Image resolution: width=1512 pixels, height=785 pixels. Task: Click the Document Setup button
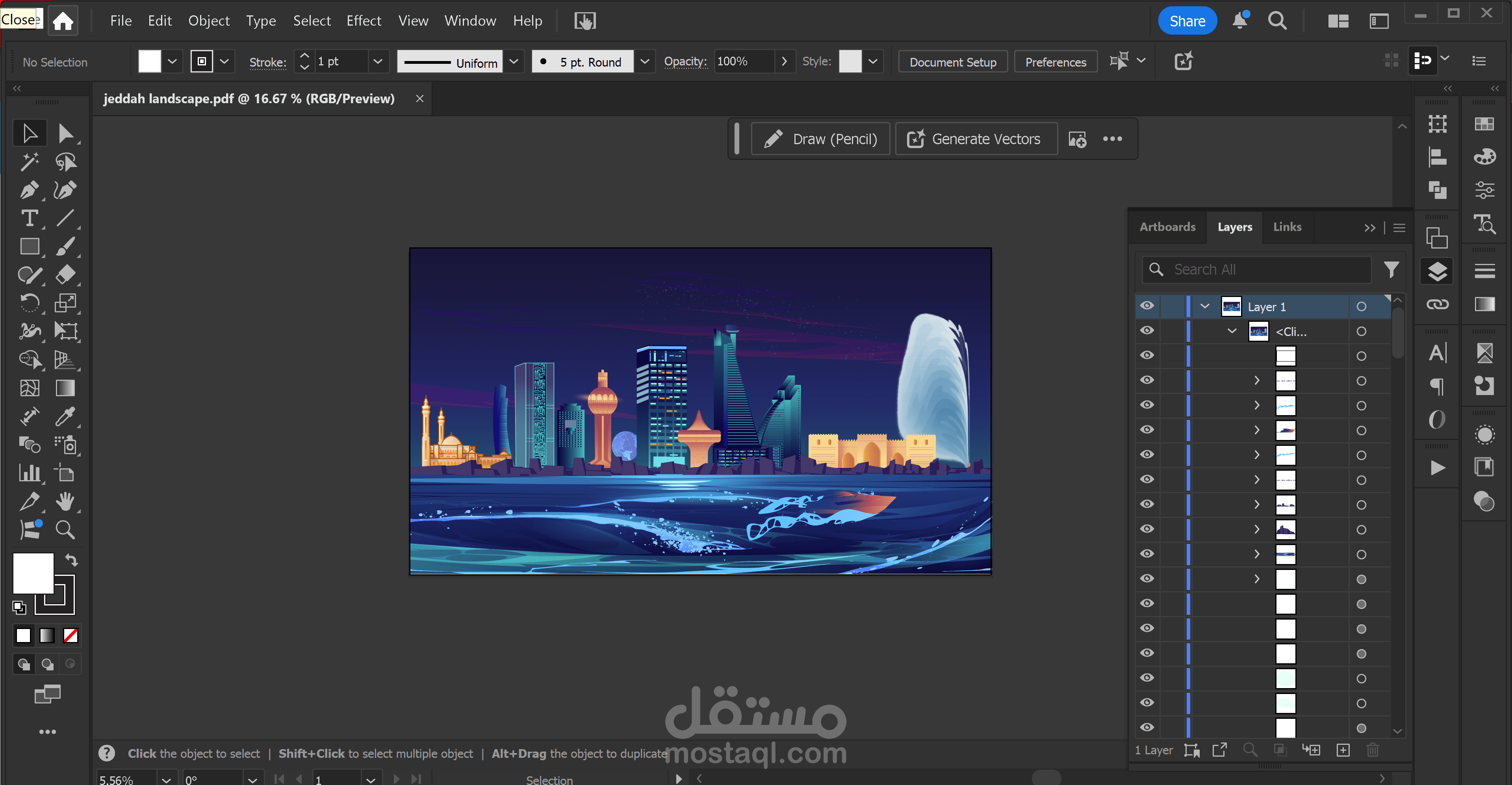[952, 62]
